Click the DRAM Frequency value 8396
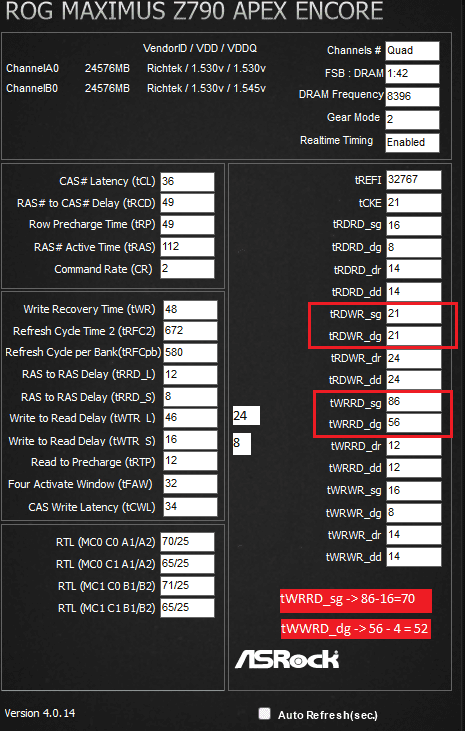The height and width of the screenshot is (731, 465). (x=412, y=97)
